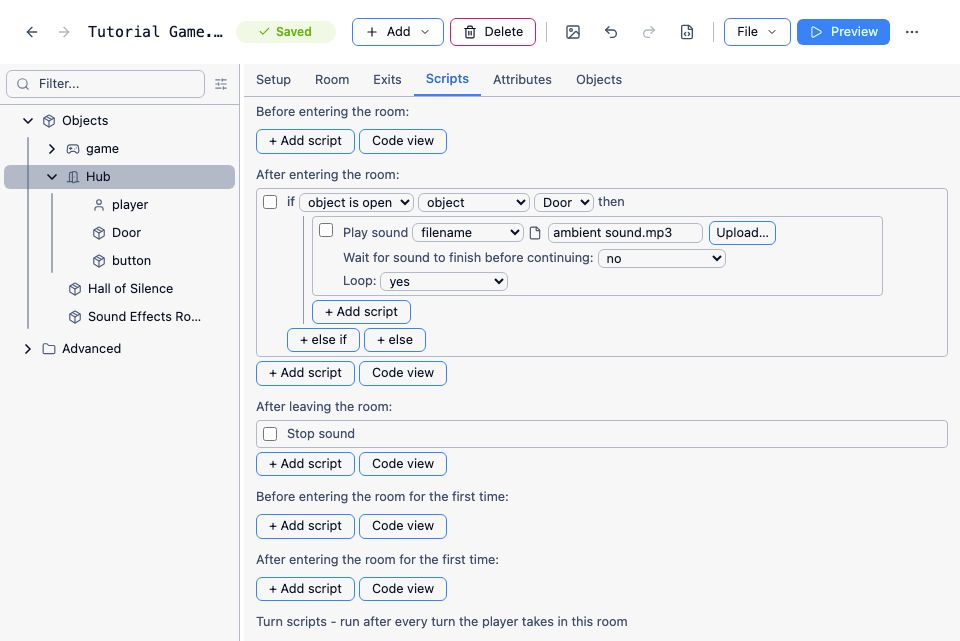Add script for Before entering first time
This screenshot has width=960, height=641.
(306, 526)
